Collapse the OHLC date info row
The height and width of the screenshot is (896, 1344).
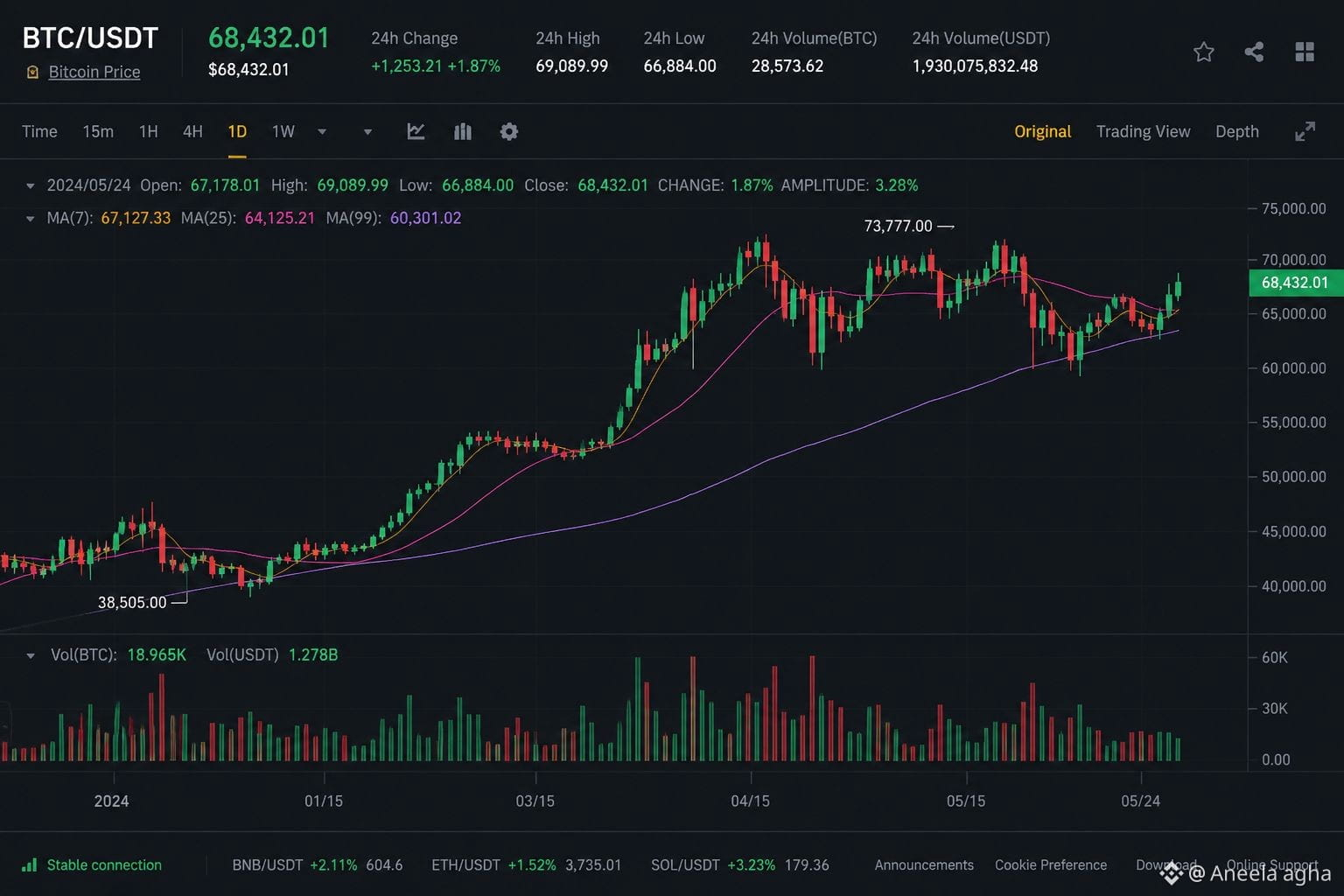coord(31,185)
